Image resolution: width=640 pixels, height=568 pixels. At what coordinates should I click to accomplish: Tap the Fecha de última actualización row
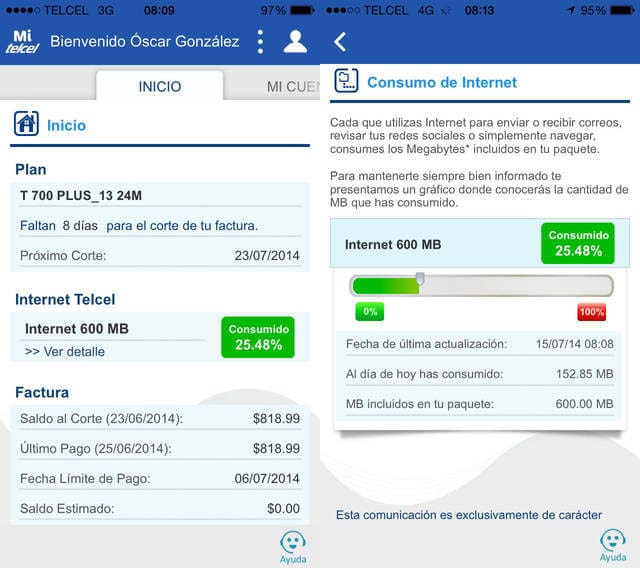480,344
